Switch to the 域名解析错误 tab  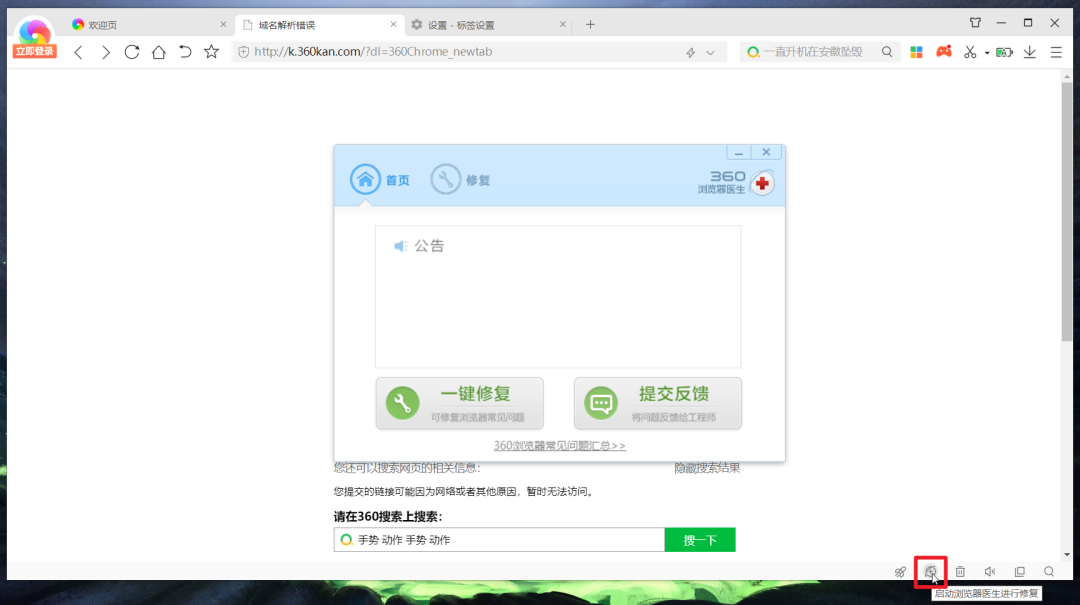319,25
